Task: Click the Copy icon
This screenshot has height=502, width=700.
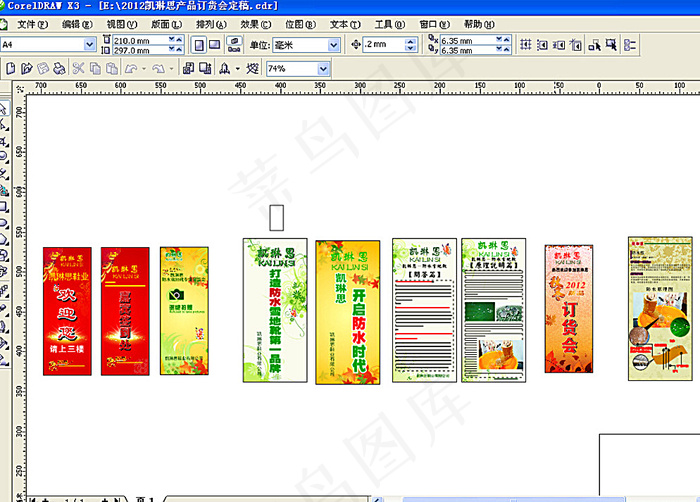Action: (x=95, y=68)
